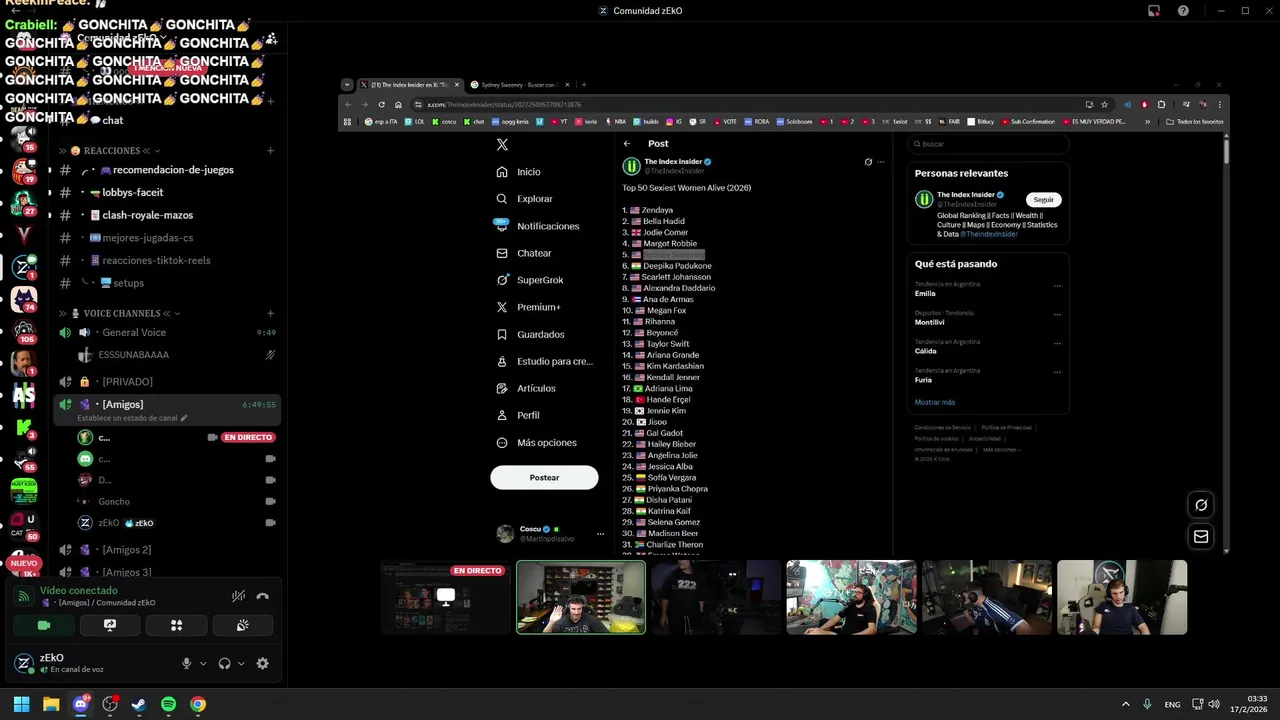Click connection signal strength icon
The height and width of the screenshot is (720, 1280).
click(24, 596)
